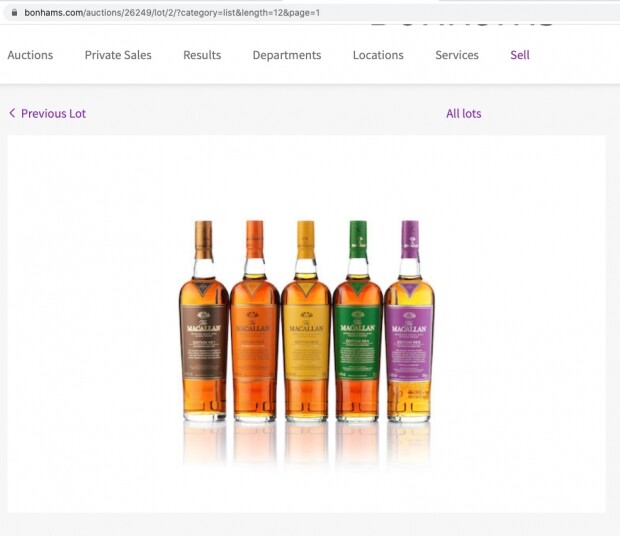Open the Auctions menu
This screenshot has height=536, width=620.
click(30, 55)
